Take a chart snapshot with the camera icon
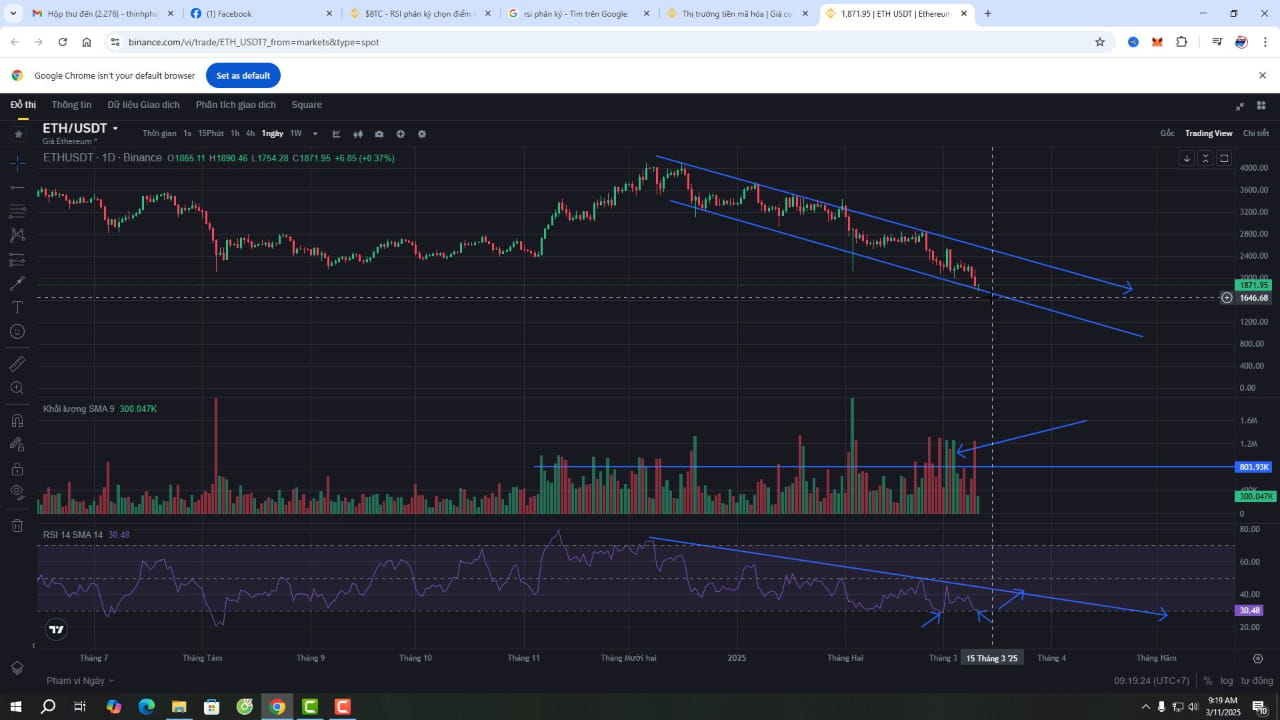The width and height of the screenshot is (1280, 720). pyautogui.click(x=379, y=133)
